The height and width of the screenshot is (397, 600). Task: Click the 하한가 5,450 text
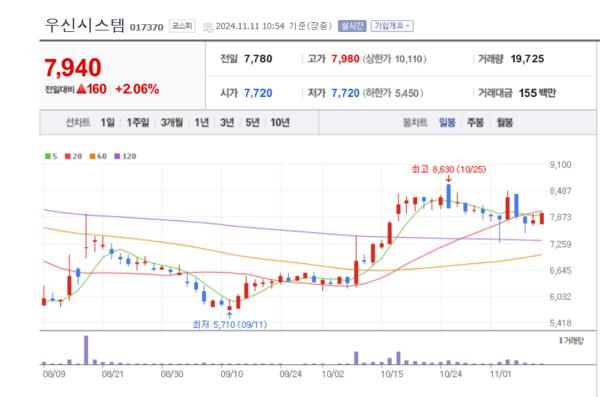[393, 93]
